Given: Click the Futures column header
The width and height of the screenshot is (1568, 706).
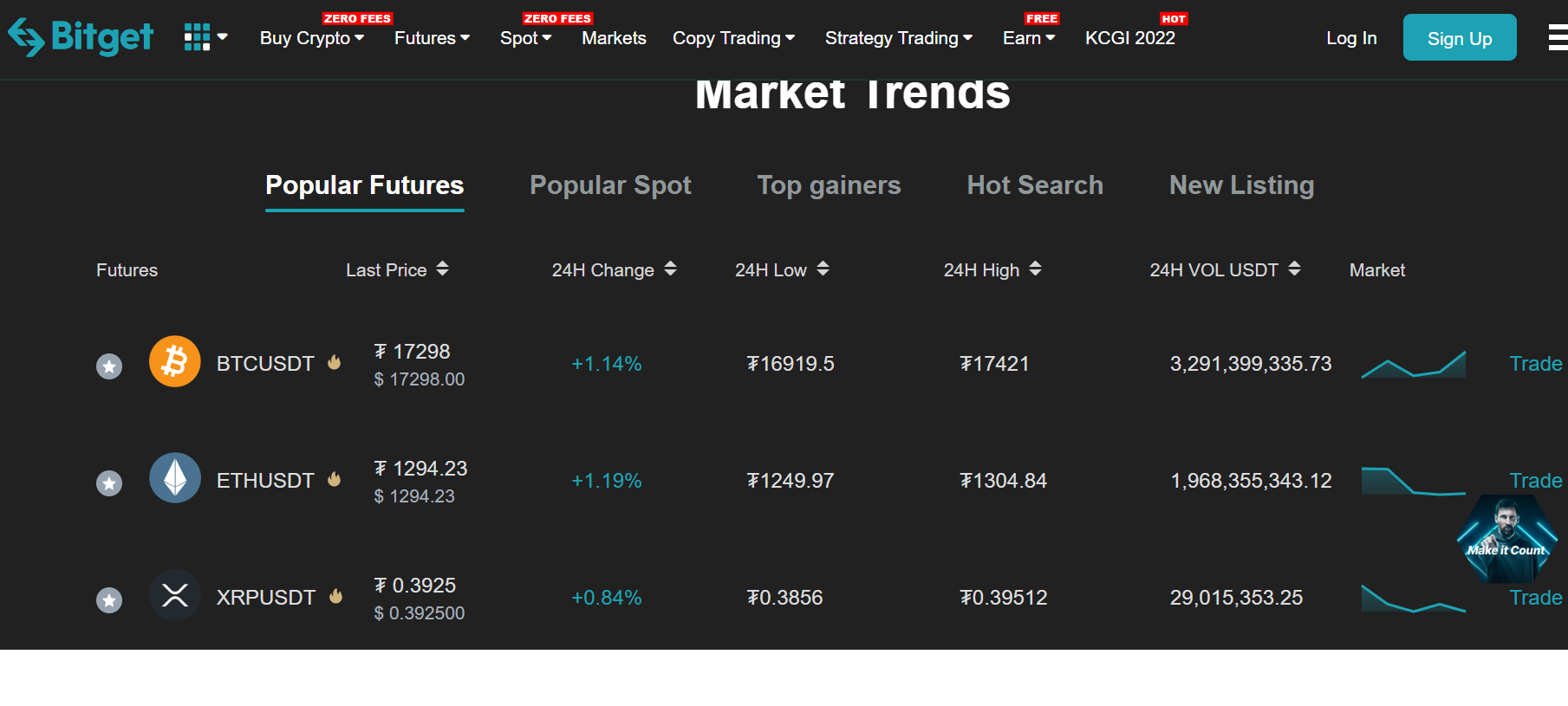Looking at the screenshot, I should pos(127,270).
